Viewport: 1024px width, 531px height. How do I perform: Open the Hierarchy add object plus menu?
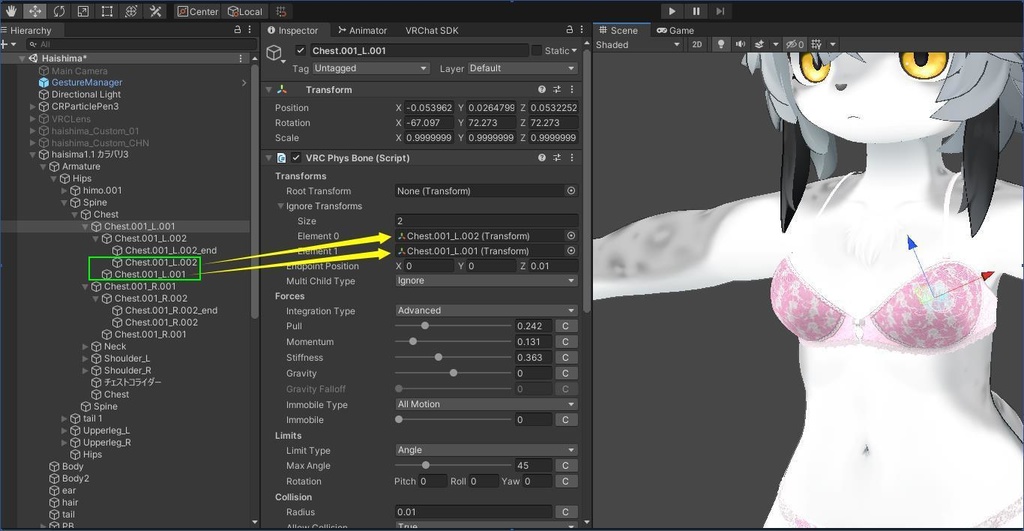pyautogui.click(x=8, y=44)
